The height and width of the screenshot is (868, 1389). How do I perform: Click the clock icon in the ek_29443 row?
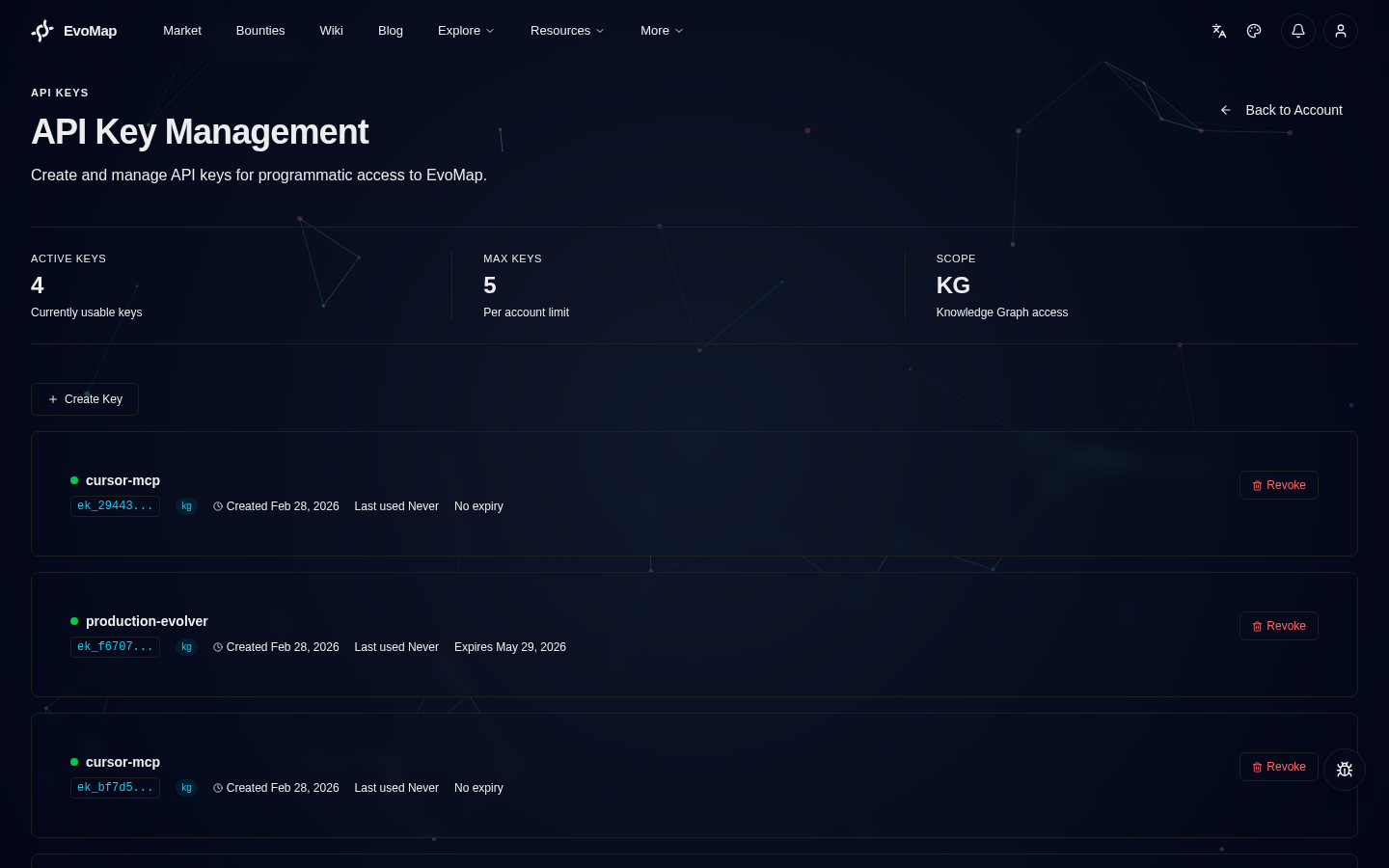click(218, 506)
